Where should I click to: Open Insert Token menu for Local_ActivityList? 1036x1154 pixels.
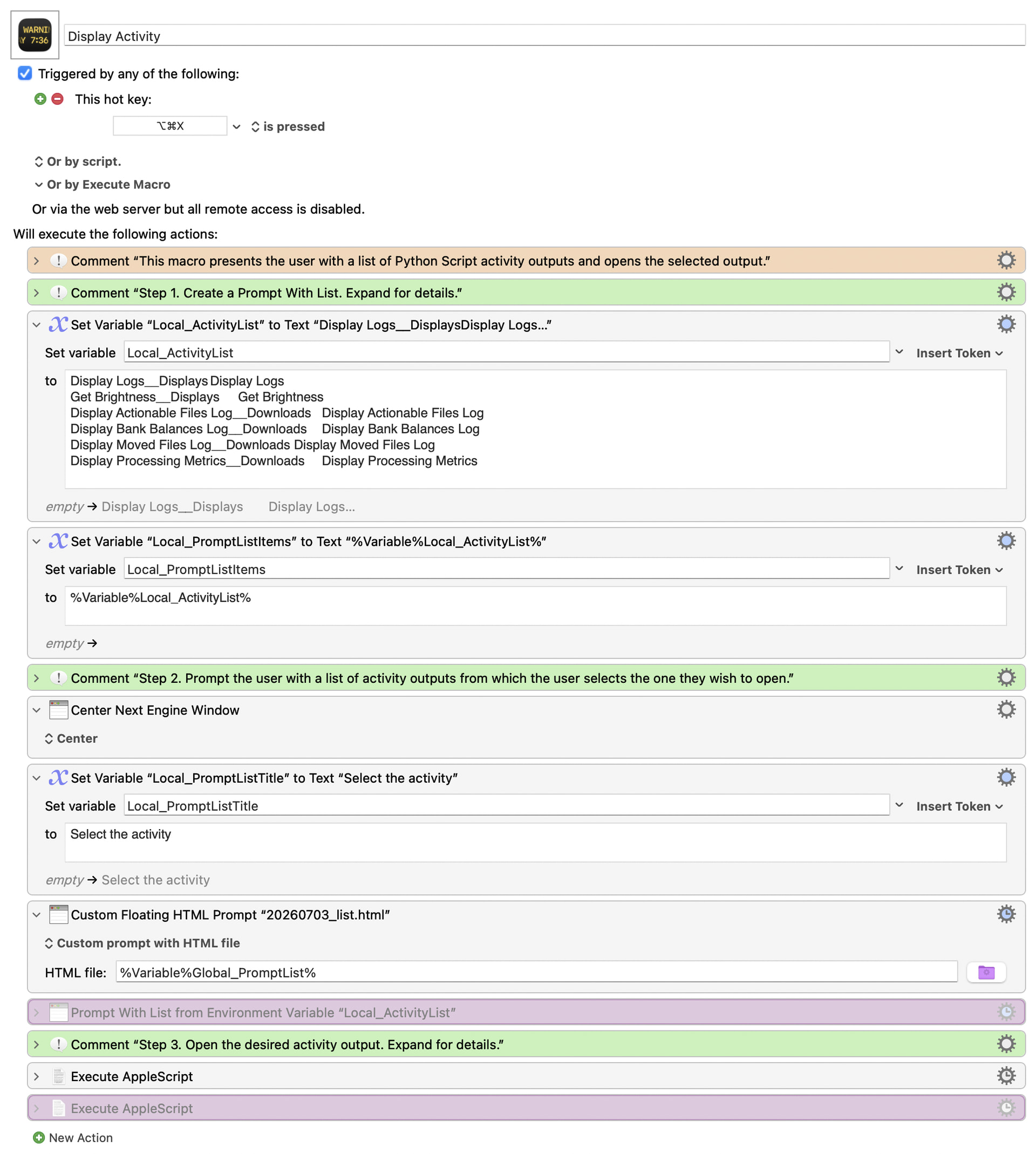click(959, 353)
